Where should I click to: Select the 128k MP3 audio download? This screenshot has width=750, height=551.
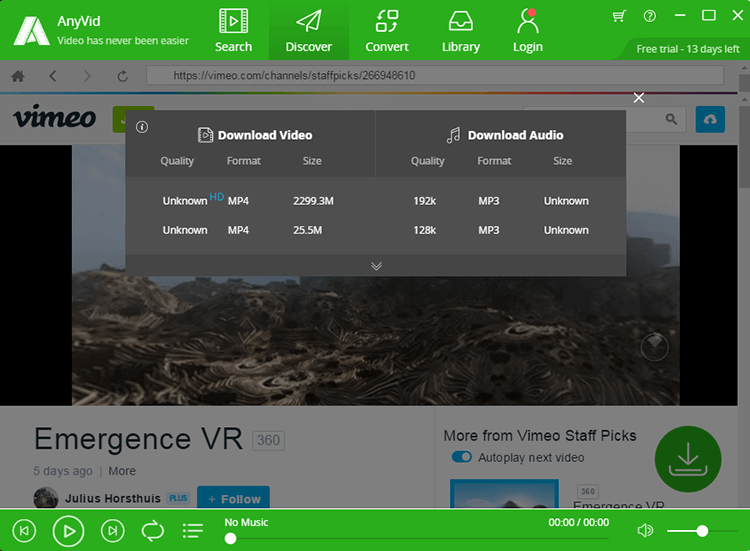[501, 230]
